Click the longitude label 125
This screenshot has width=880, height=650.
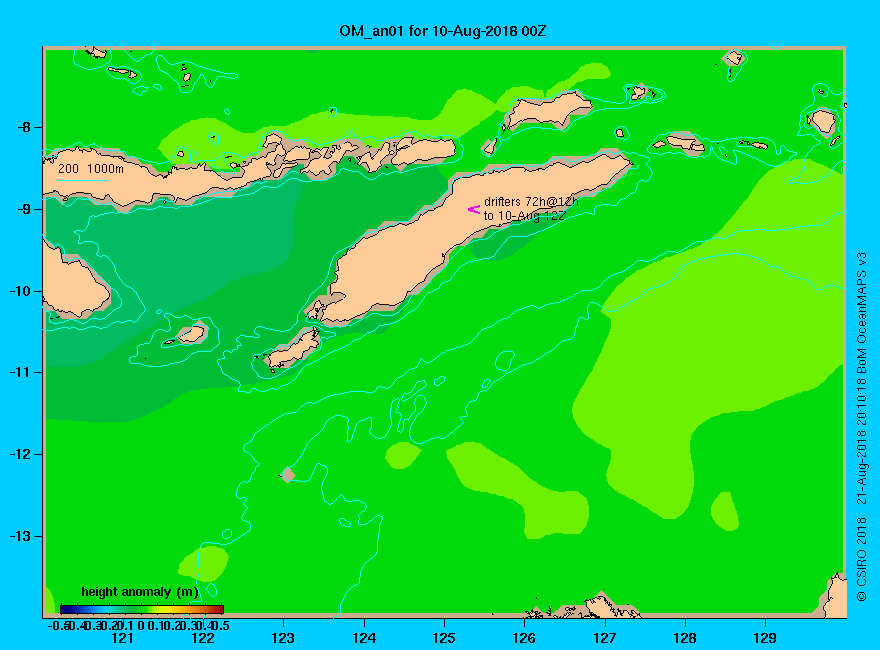coord(444,638)
